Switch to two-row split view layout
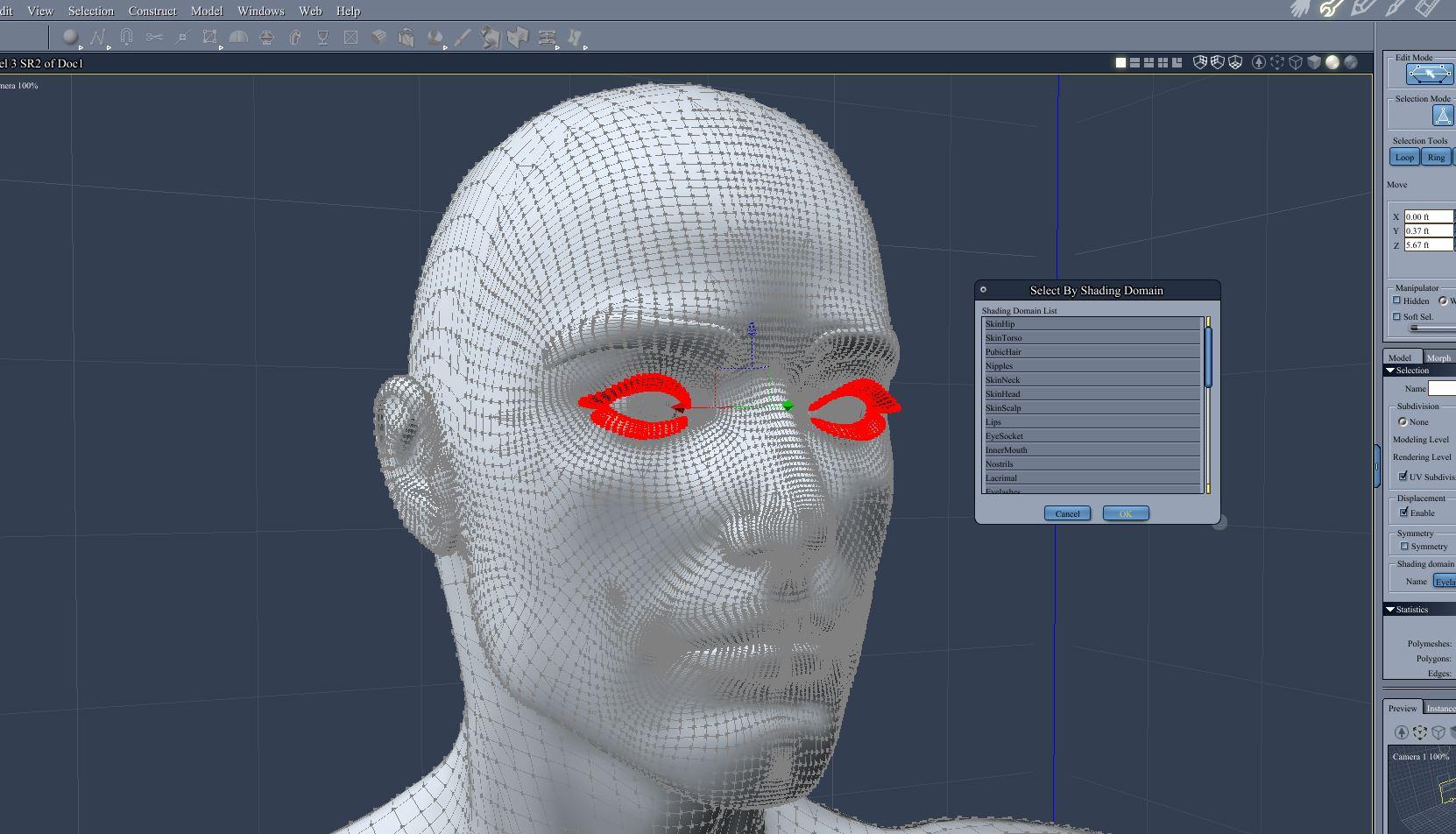 point(1134,62)
